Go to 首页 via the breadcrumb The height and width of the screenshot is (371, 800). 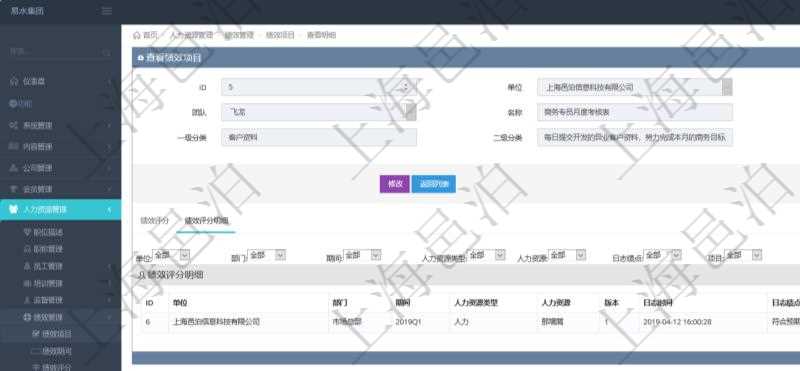[x=150, y=35]
